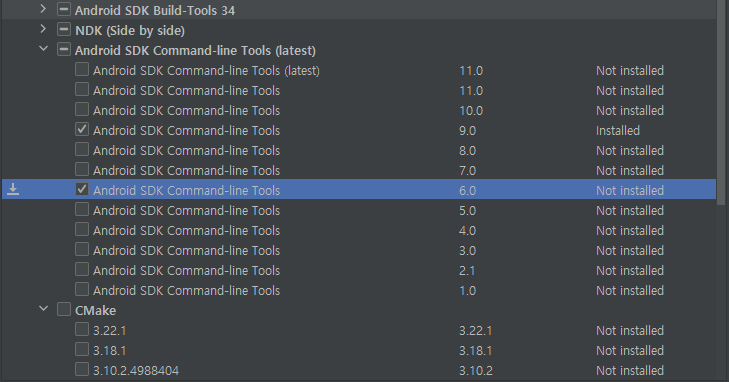Select the Command-line Tools 8.0 row

359,150
